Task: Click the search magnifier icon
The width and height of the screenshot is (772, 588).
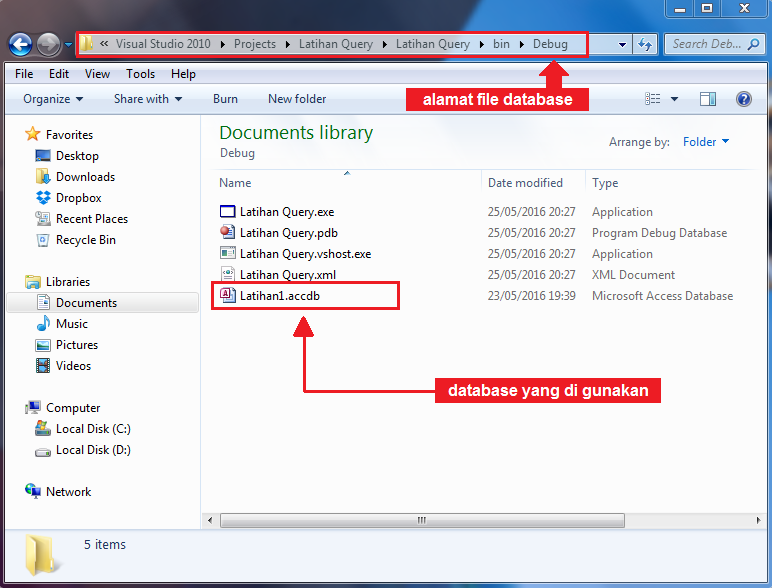Action: pyautogui.click(x=753, y=44)
